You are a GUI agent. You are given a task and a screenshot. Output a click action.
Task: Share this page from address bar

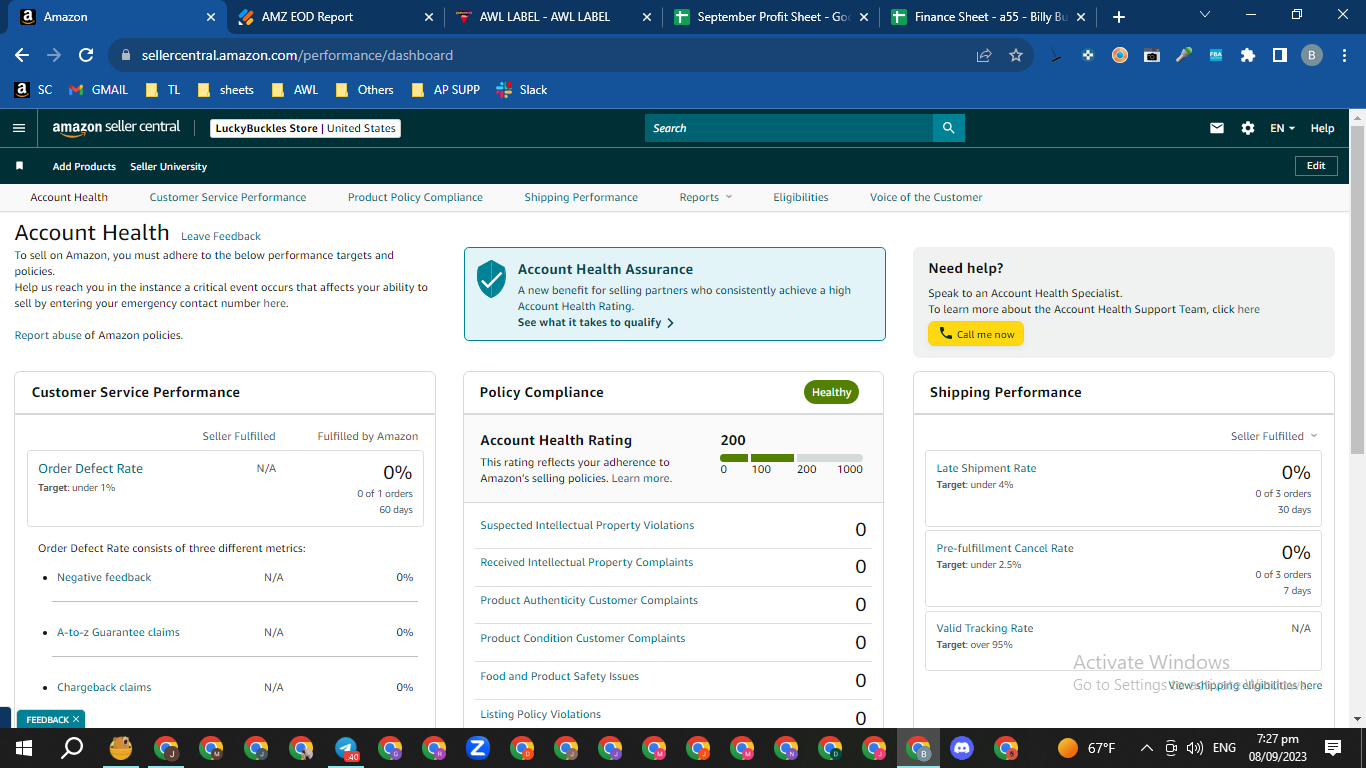(x=984, y=55)
